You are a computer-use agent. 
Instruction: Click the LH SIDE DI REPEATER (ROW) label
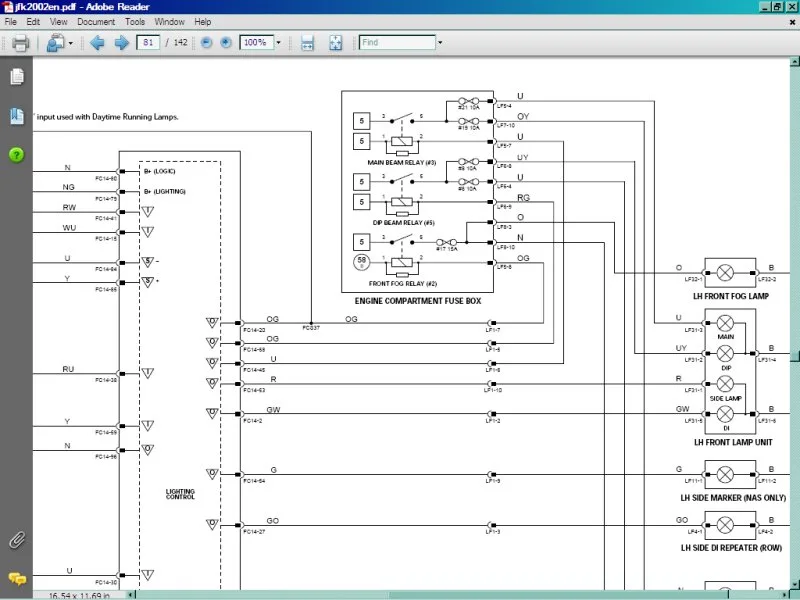pos(731,548)
